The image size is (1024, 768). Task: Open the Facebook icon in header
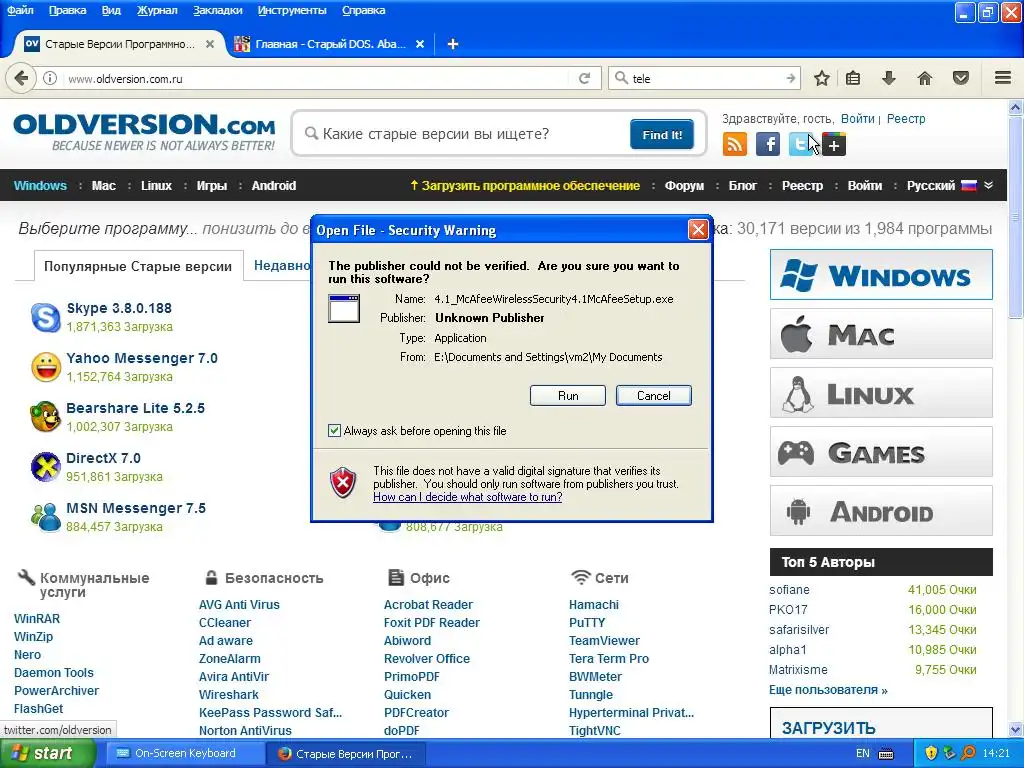click(x=768, y=144)
